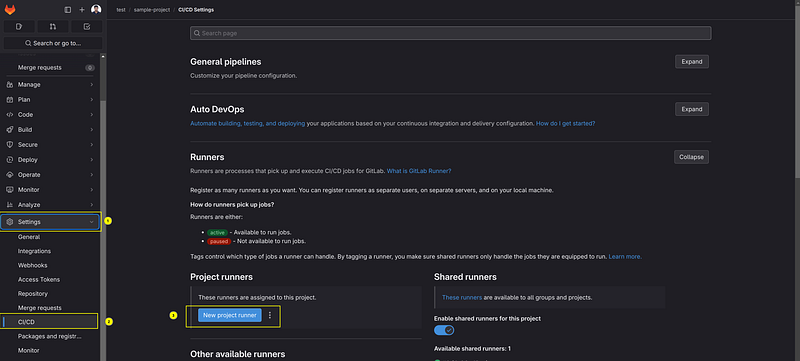
Task: Click the 'Other available runners' heading
Action: pyautogui.click(x=237, y=354)
